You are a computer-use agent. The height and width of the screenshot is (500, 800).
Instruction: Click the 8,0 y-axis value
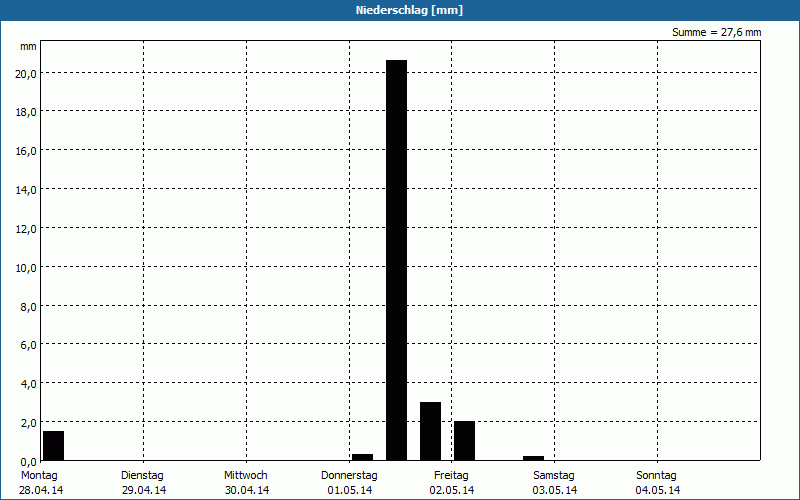pyautogui.click(x=28, y=307)
